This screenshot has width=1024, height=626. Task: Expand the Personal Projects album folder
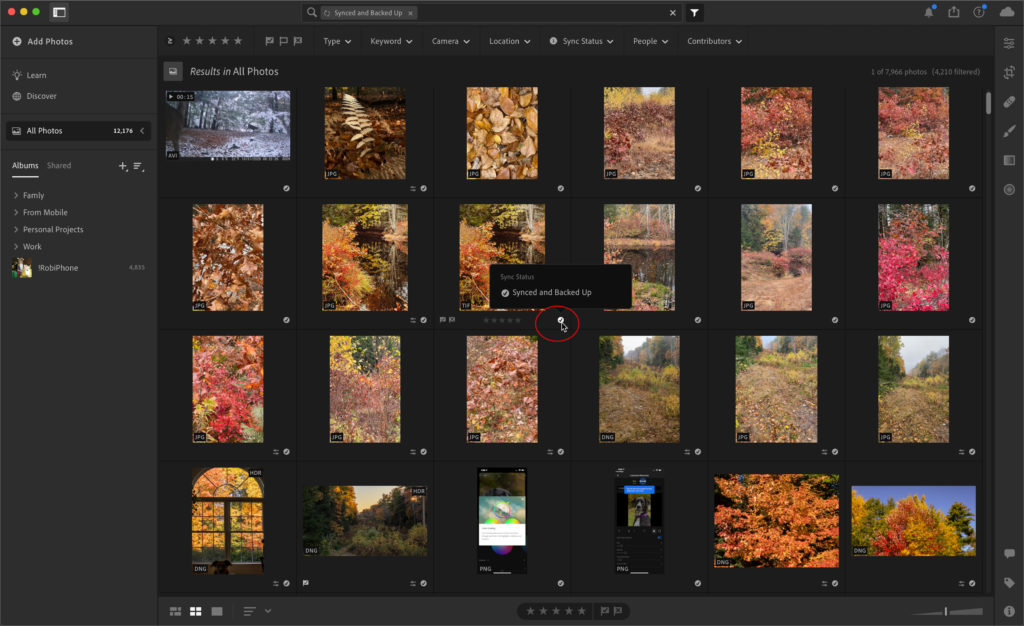click(x=16, y=230)
